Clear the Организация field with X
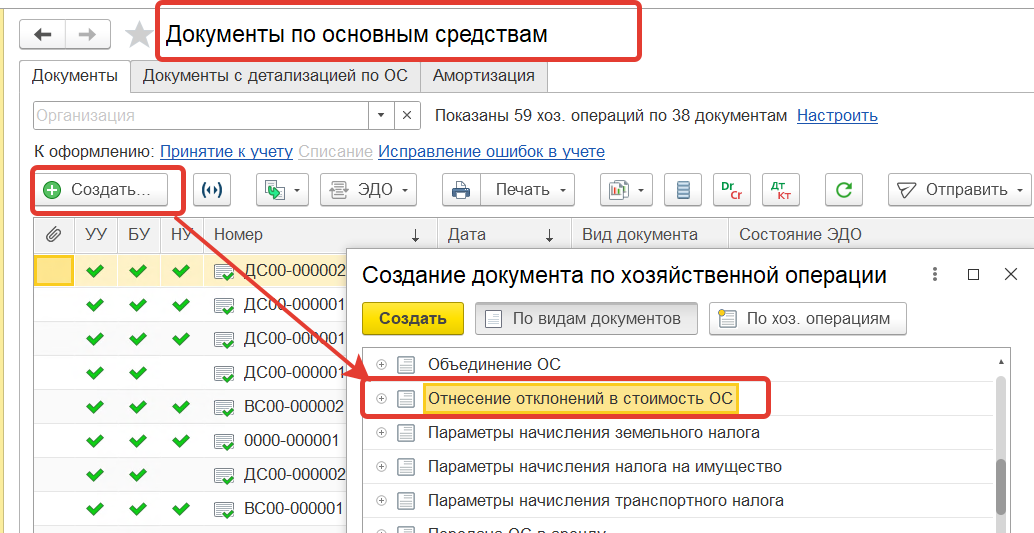The width and height of the screenshot is (1034, 533). point(407,116)
